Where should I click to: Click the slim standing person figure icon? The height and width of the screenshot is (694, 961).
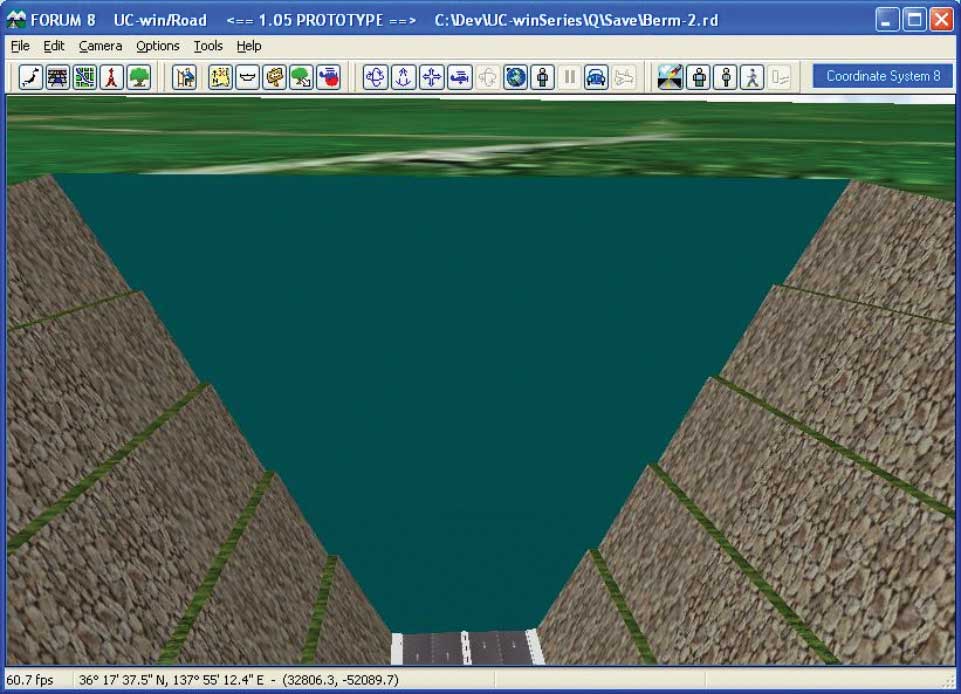click(726, 77)
